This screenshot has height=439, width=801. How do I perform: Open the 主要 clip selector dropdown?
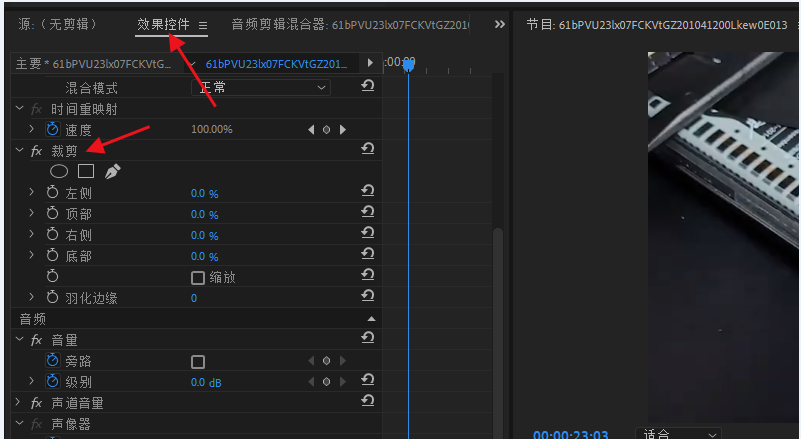(192, 63)
